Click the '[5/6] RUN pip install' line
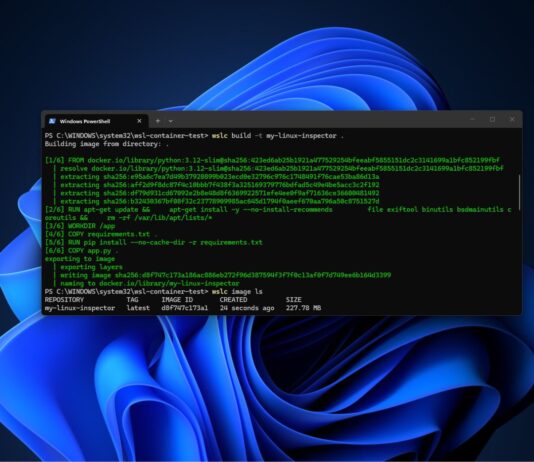534x462 pixels. 154,242
